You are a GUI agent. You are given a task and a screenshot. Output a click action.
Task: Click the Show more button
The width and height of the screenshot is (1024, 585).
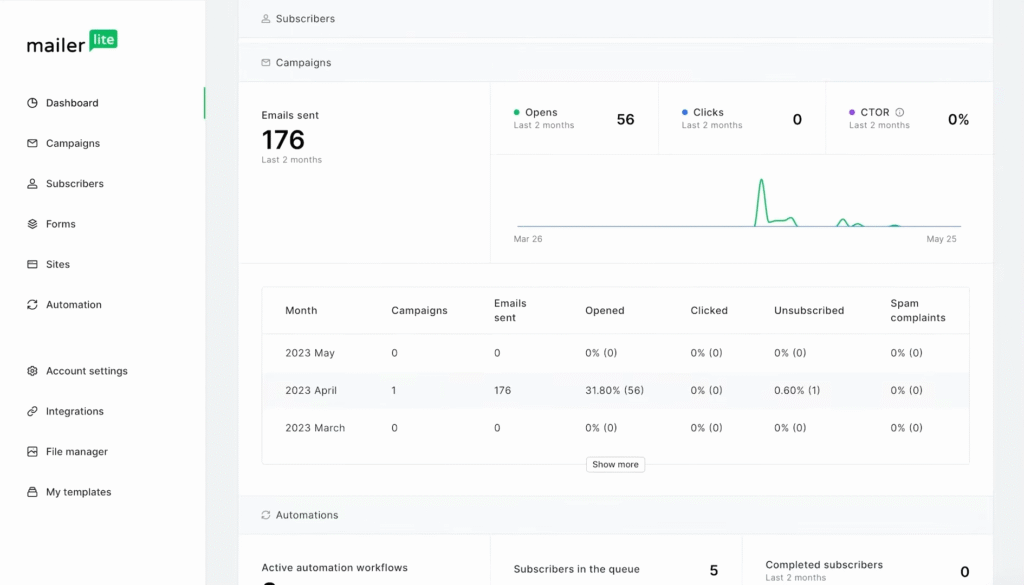(614, 464)
